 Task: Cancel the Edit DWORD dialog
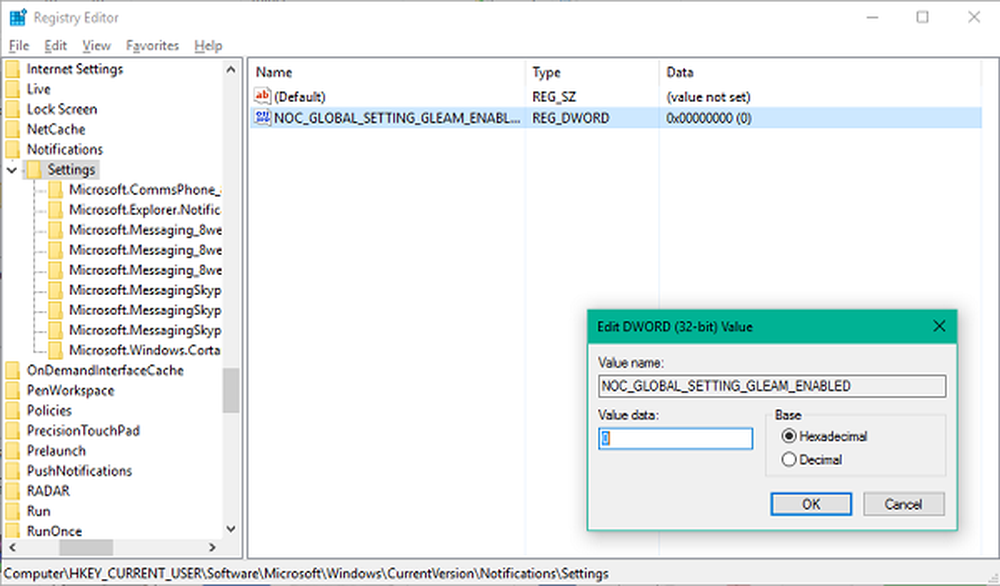904,504
